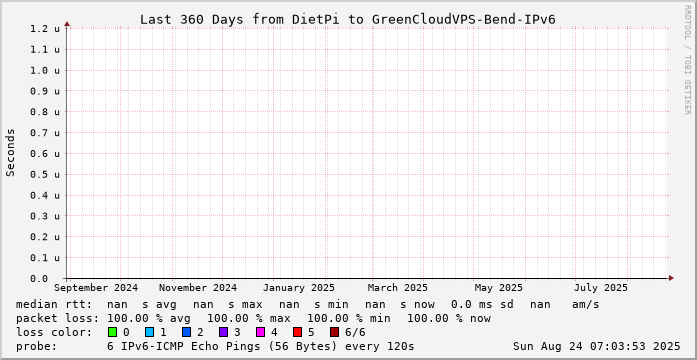Click the September 2024 axis label

[96, 288]
